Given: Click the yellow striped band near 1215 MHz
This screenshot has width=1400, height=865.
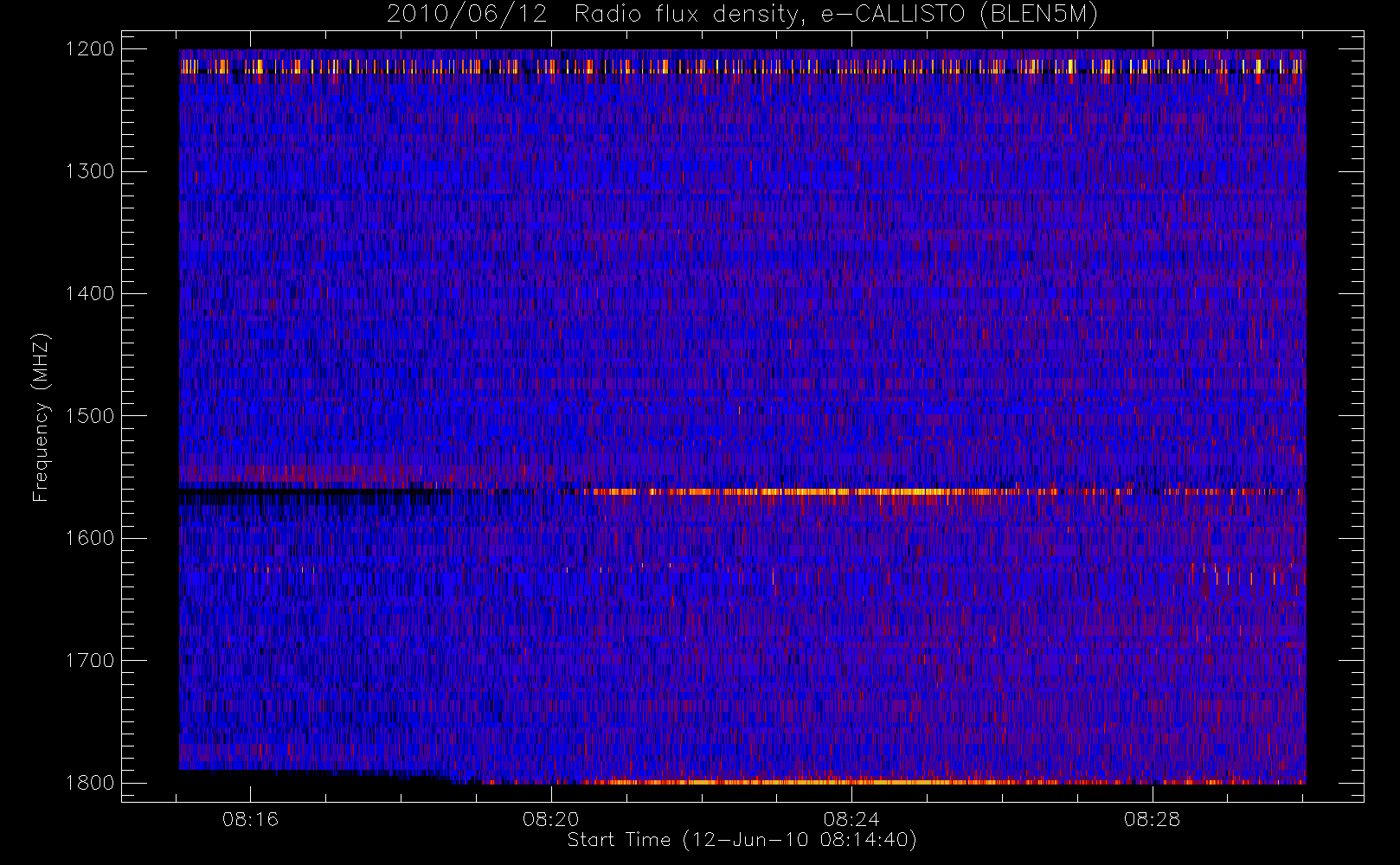Looking at the screenshot, I should [x=742, y=67].
